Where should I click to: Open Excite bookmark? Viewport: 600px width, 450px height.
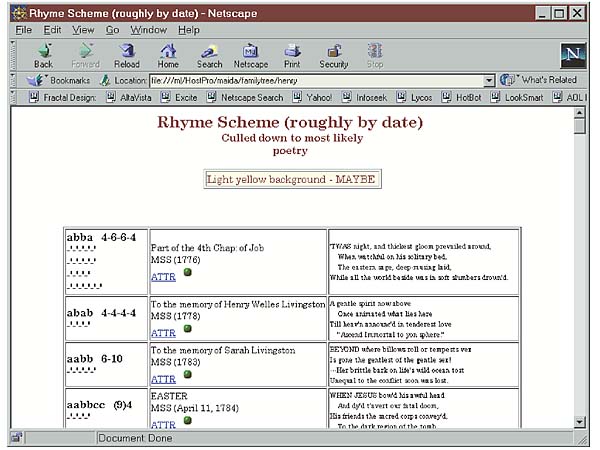pos(179,98)
